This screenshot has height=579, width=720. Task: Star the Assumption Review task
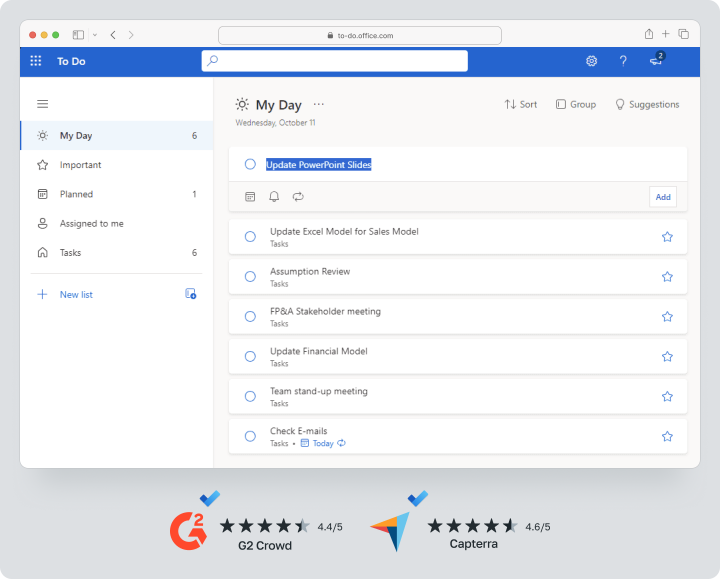coord(667,277)
